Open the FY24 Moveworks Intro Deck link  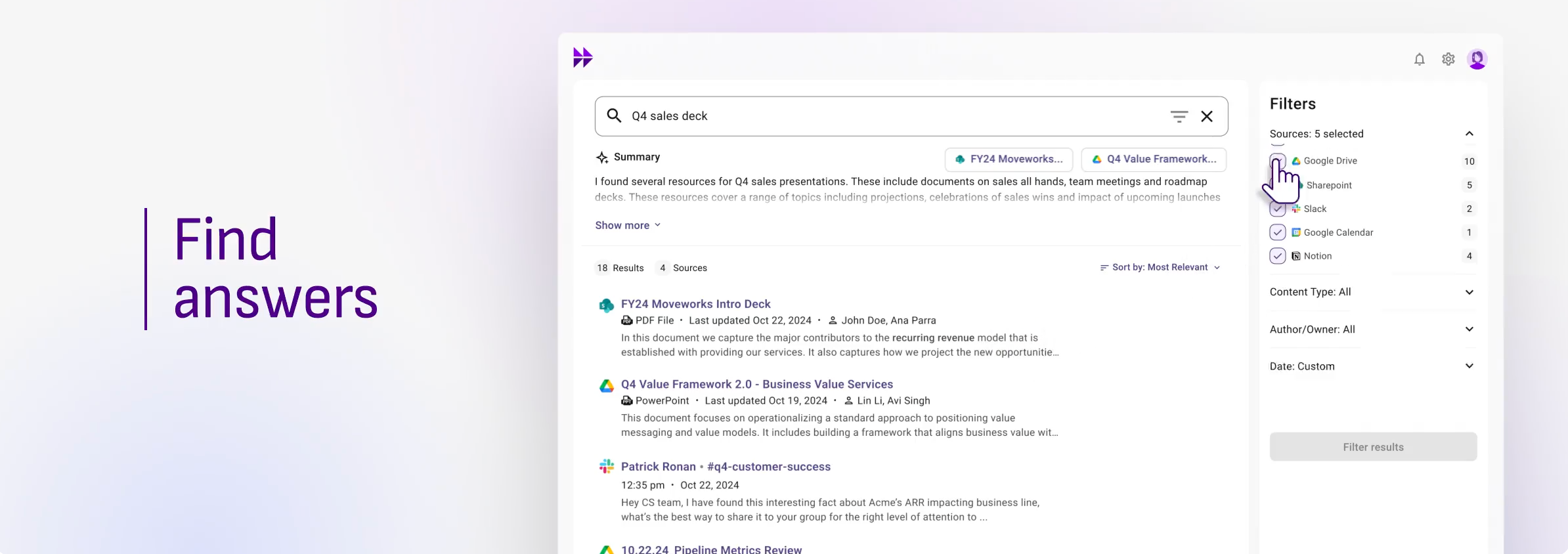point(695,304)
